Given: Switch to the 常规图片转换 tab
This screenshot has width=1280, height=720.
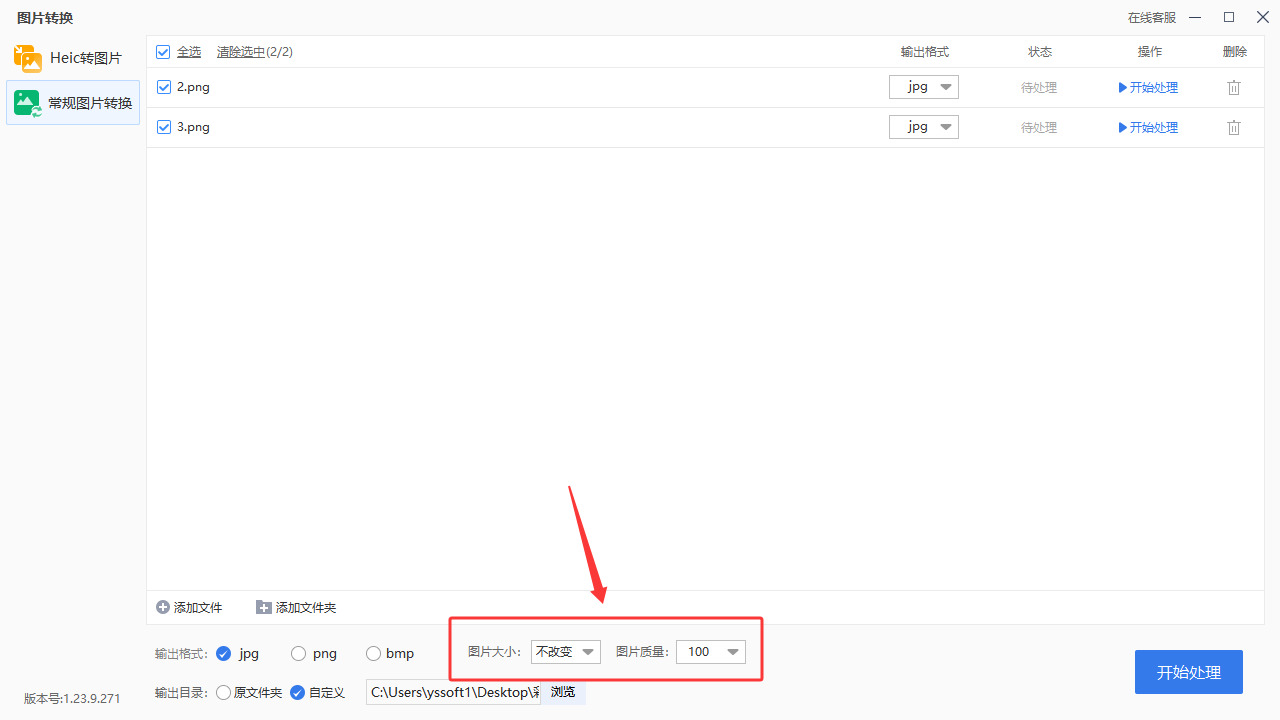Looking at the screenshot, I should (x=73, y=103).
